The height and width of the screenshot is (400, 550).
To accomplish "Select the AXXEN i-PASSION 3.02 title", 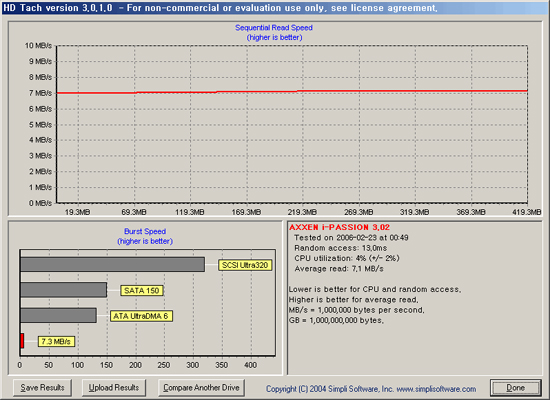I will point(339,227).
